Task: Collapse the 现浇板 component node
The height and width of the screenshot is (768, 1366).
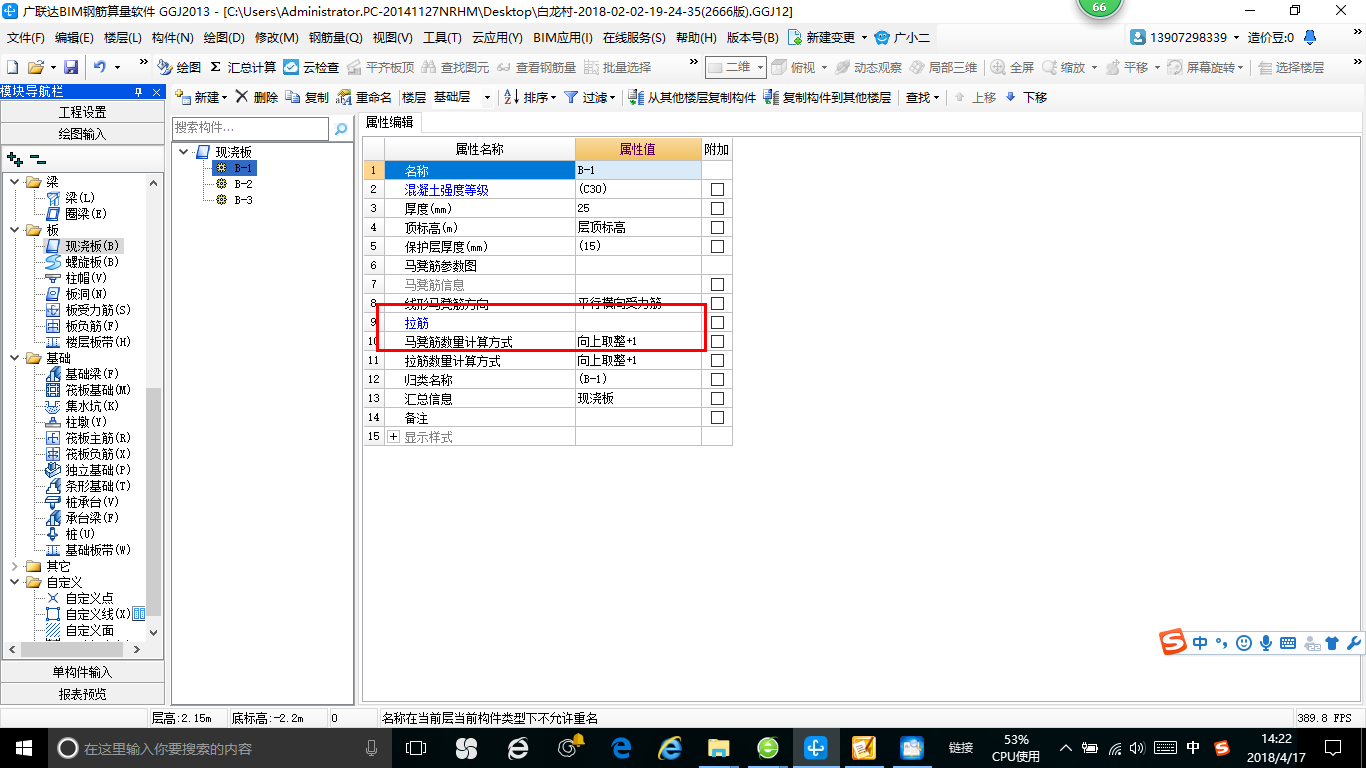Action: [184, 152]
